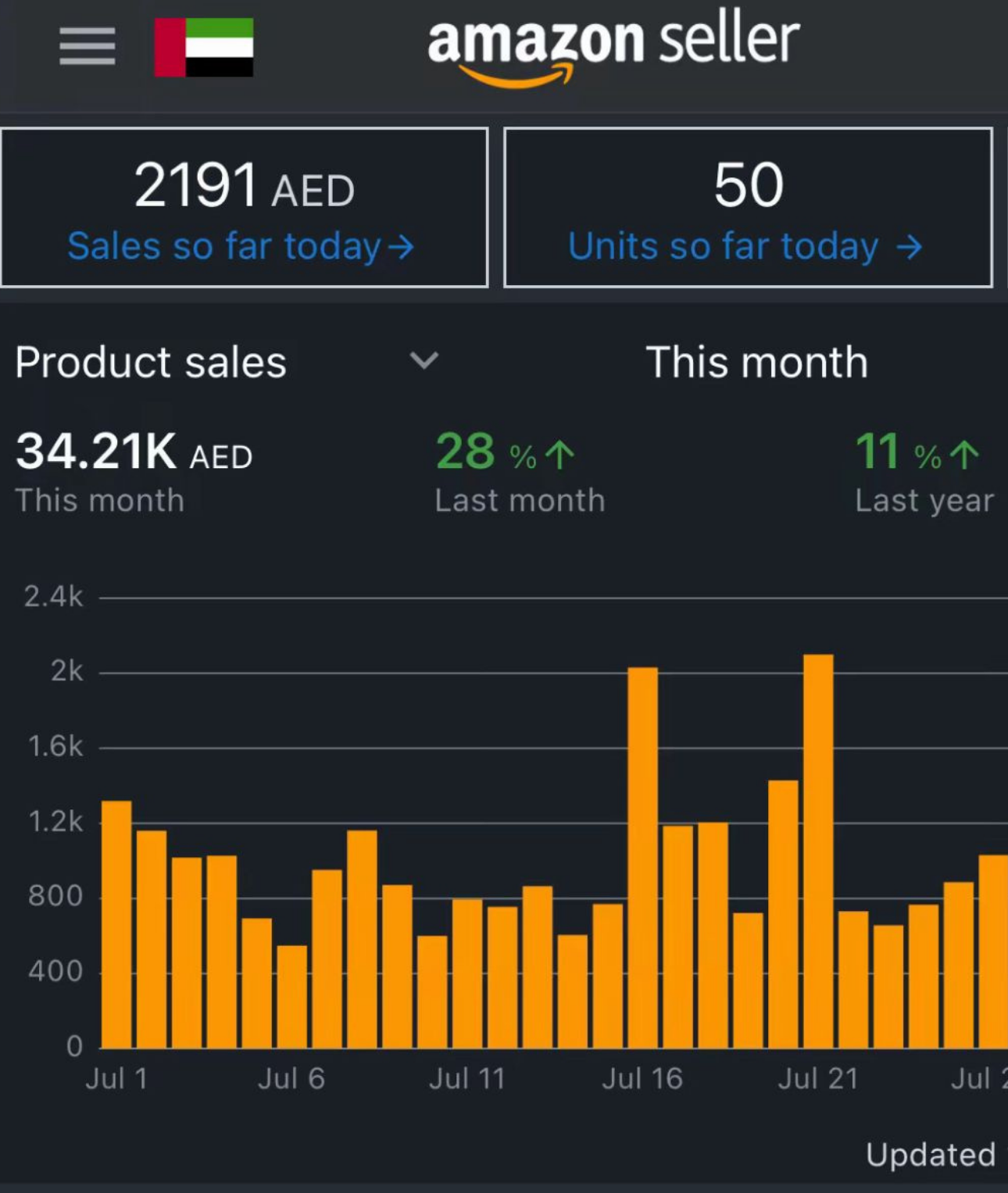Click the 800 y-axis label
The width and height of the screenshot is (1008, 1193).
tap(55, 896)
